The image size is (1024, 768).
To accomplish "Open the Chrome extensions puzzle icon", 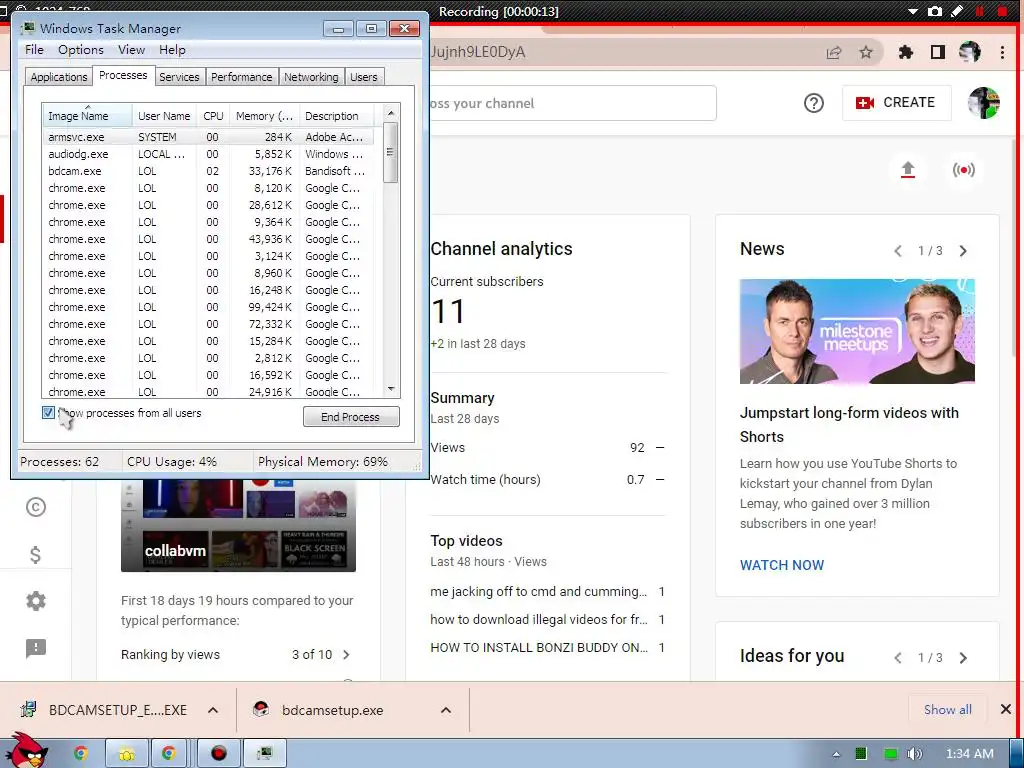I will pos(905,52).
